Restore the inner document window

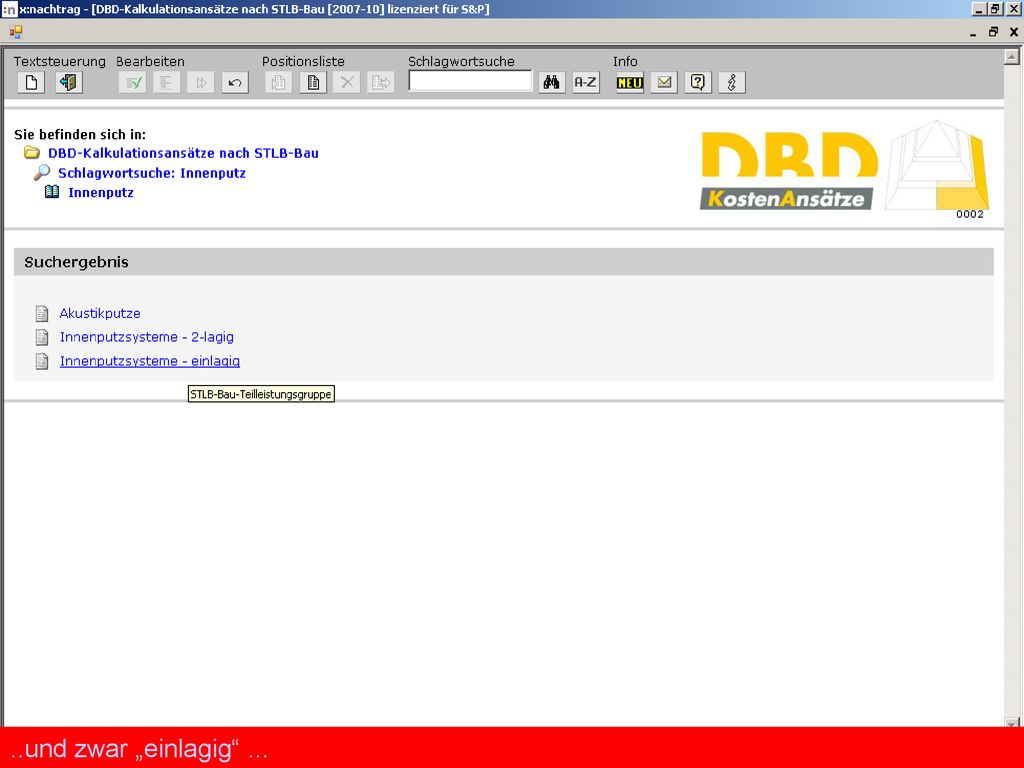993,31
